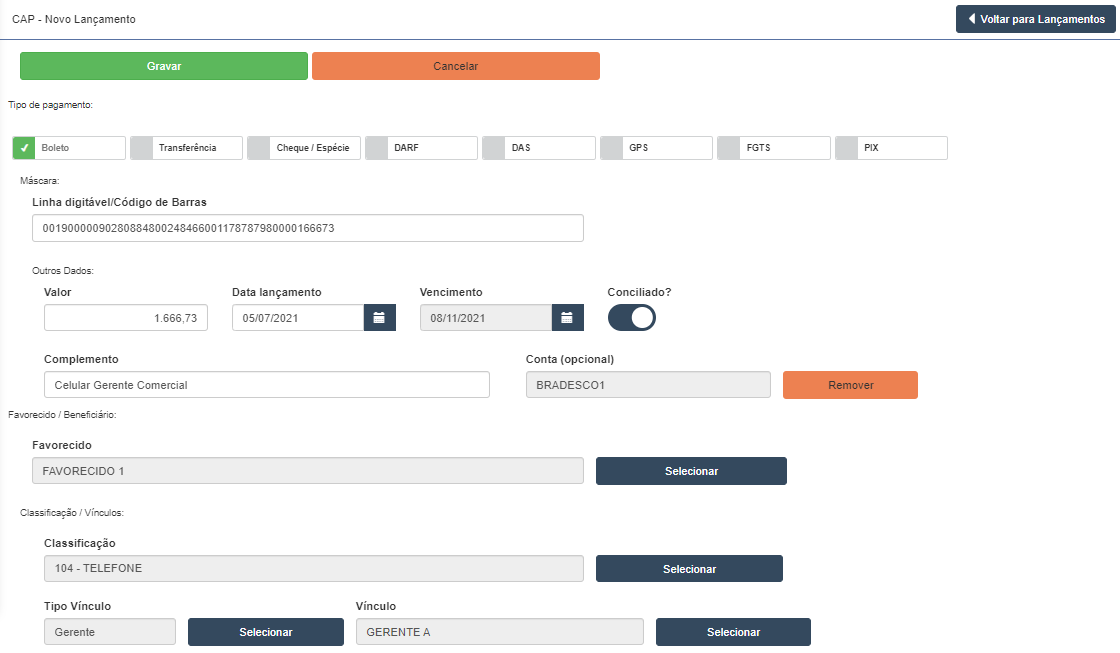Select FGTS payment type

point(773,148)
